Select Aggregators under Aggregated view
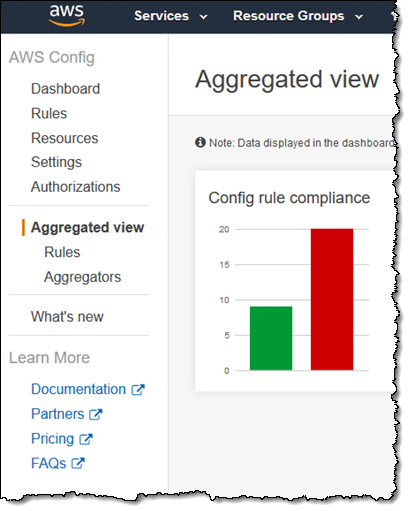Screen dimensions: 410x511 [83, 277]
